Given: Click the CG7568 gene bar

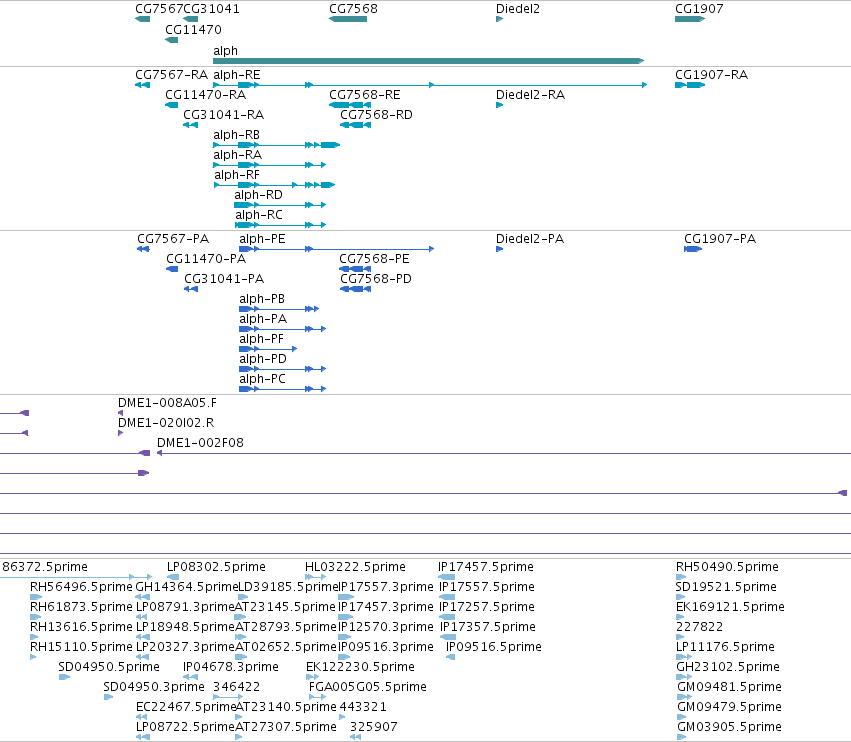Looking at the screenshot, I should coord(348,19).
